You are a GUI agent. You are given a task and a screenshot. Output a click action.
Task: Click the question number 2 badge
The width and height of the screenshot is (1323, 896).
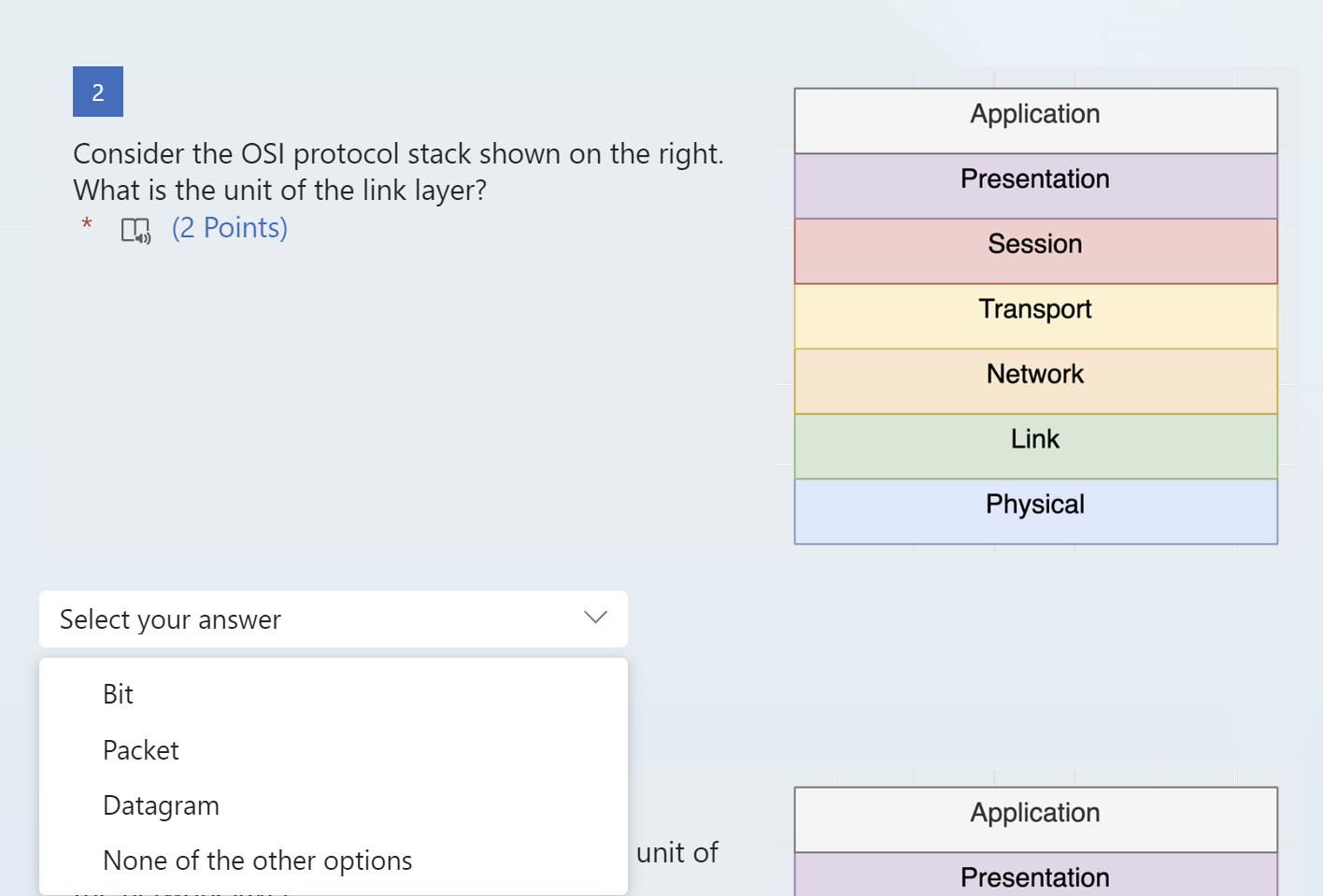(98, 92)
